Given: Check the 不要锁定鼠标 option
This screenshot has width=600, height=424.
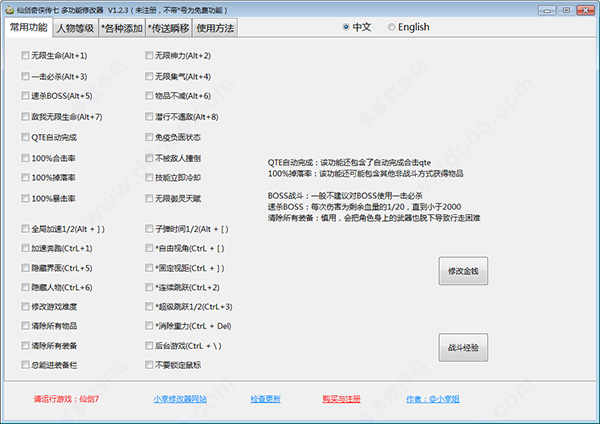Looking at the screenshot, I should 149,365.
